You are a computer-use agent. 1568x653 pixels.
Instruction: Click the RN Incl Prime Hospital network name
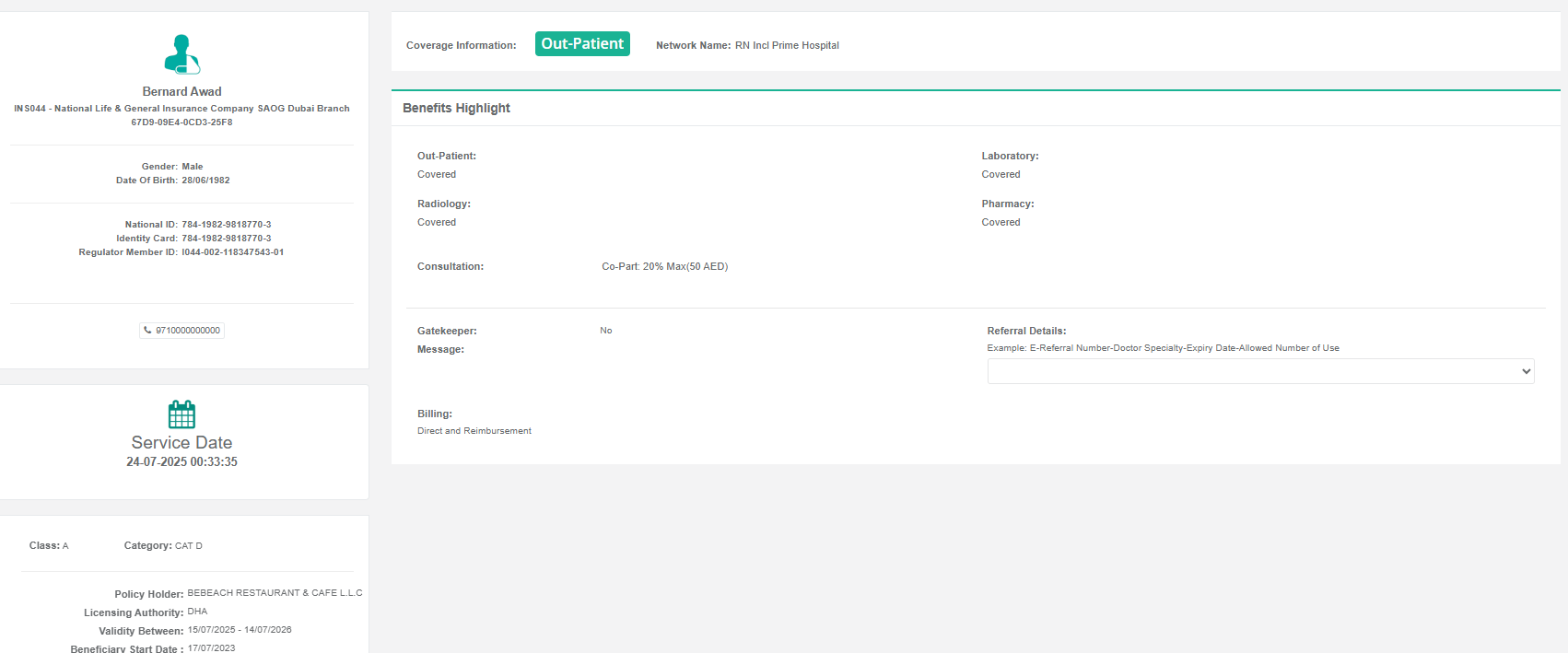coord(787,45)
